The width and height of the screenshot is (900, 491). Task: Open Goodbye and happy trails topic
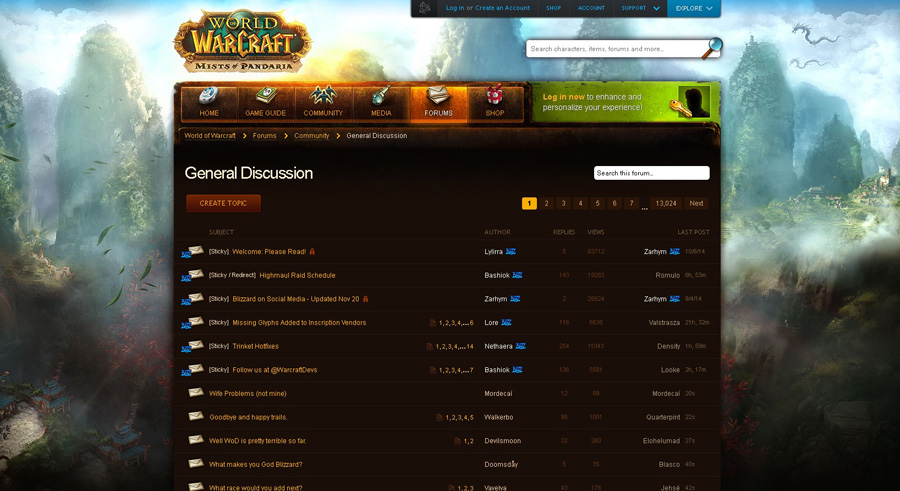click(x=249, y=417)
